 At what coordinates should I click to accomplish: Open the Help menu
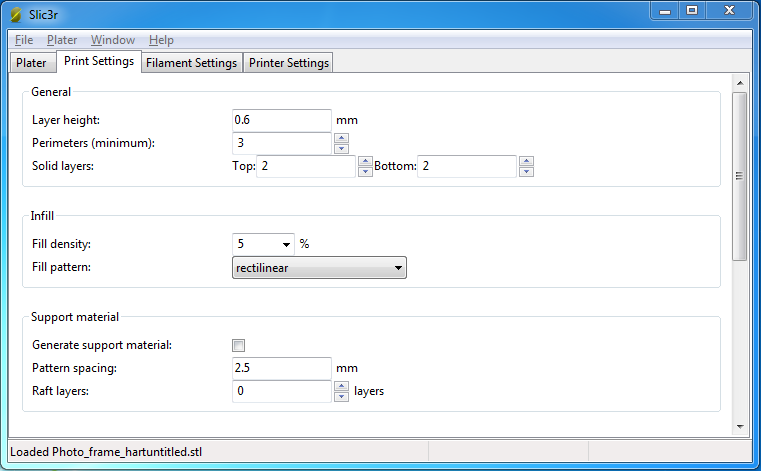pyautogui.click(x=161, y=40)
